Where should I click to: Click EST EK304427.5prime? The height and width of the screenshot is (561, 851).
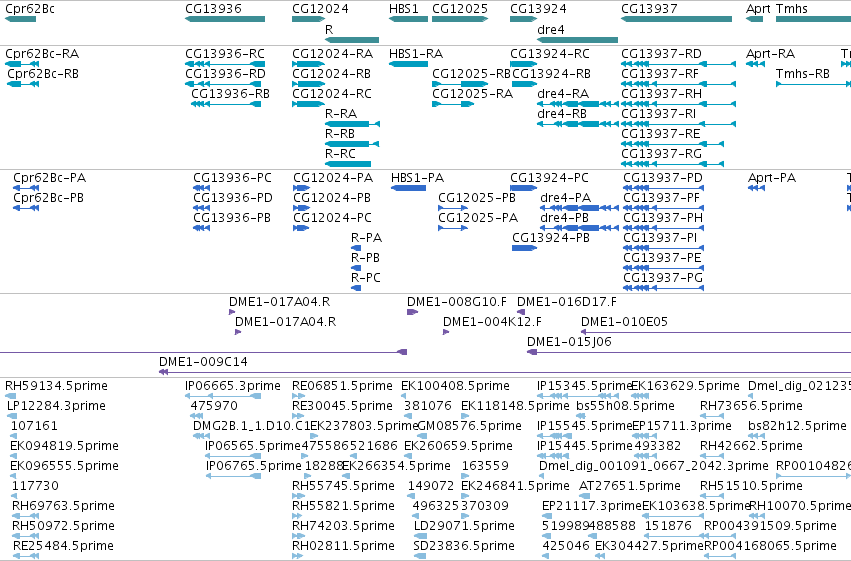[650, 546]
